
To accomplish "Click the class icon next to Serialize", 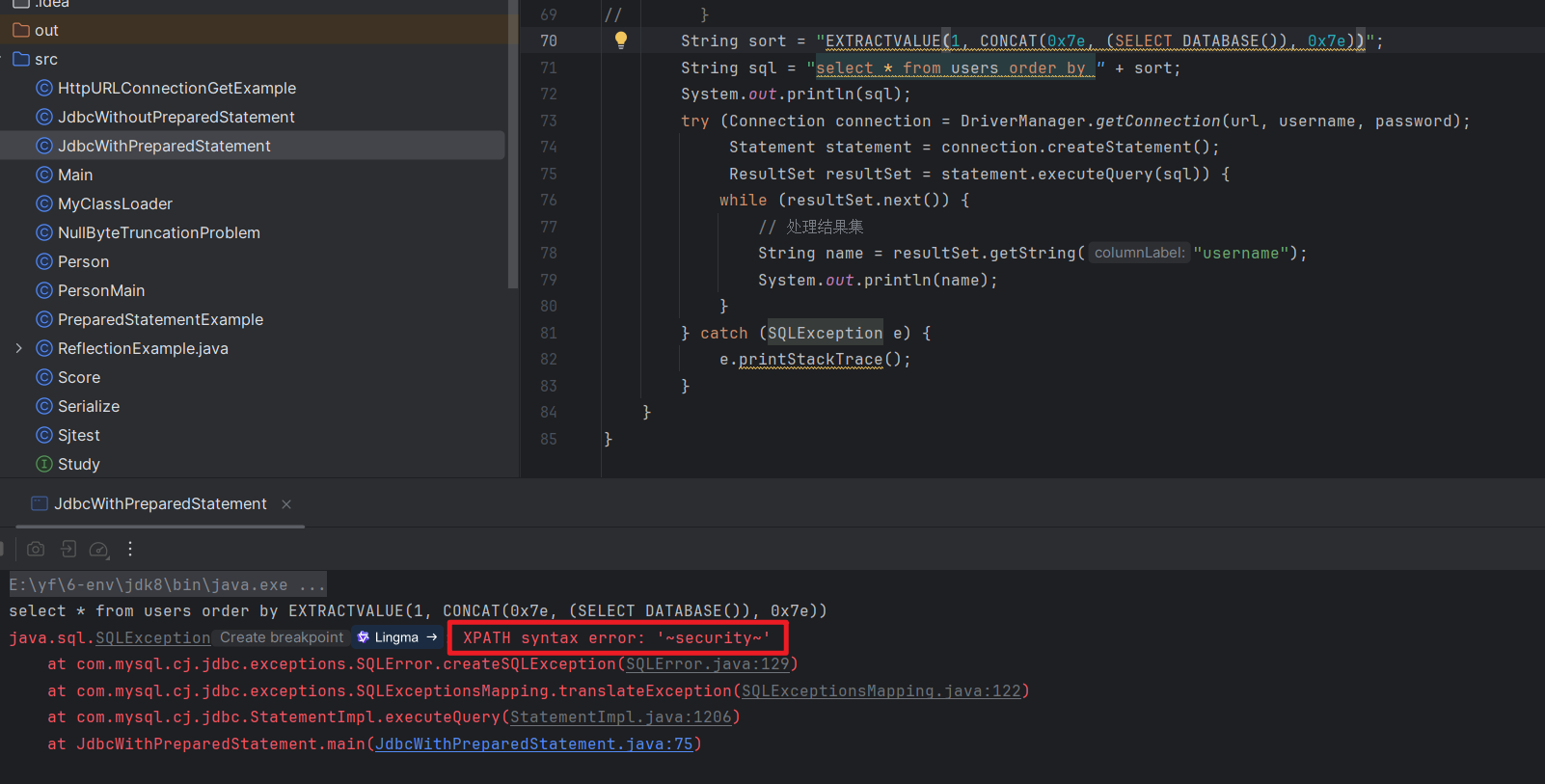I will click(x=43, y=406).
